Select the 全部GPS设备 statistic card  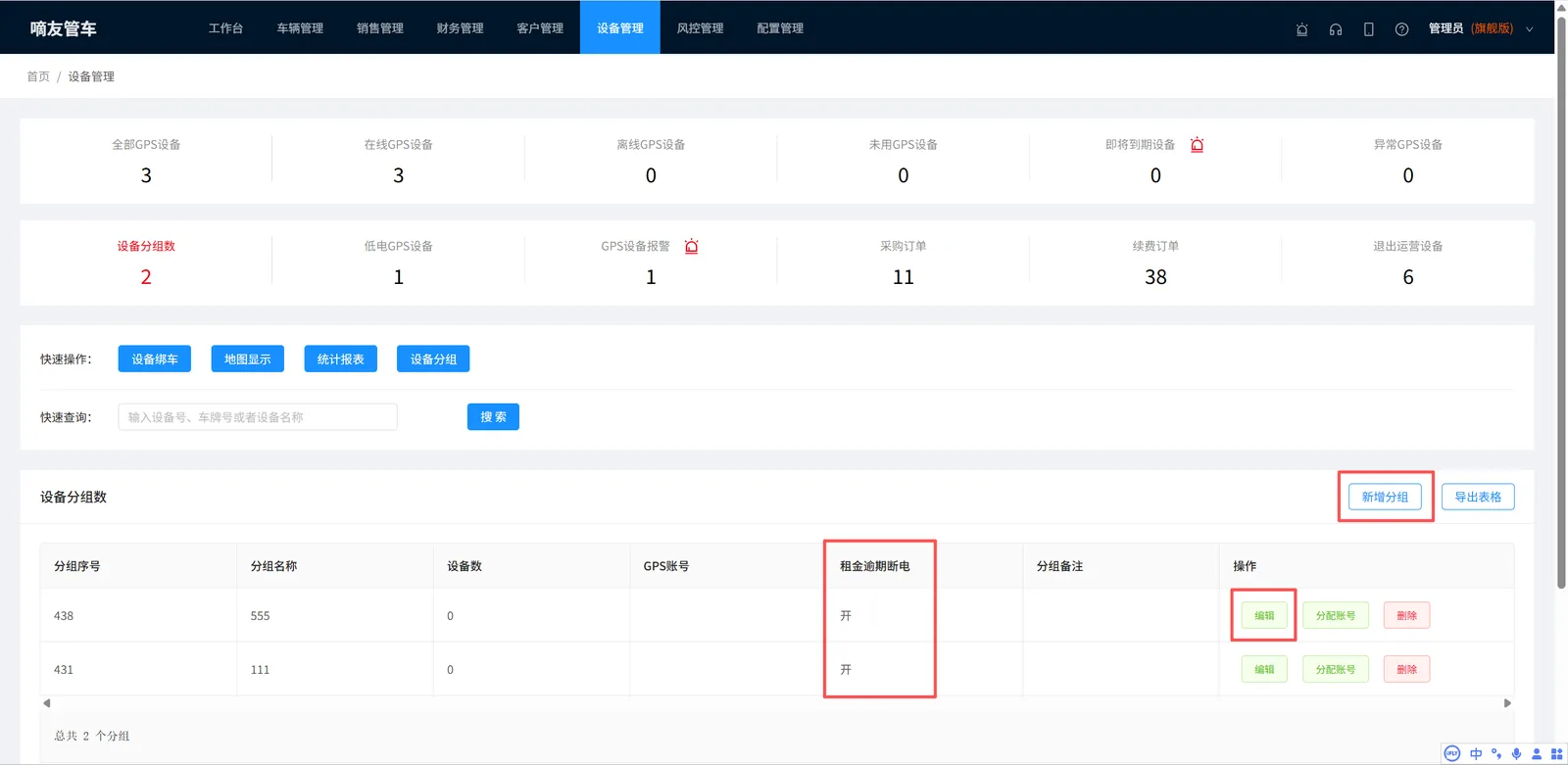coord(146,161)
